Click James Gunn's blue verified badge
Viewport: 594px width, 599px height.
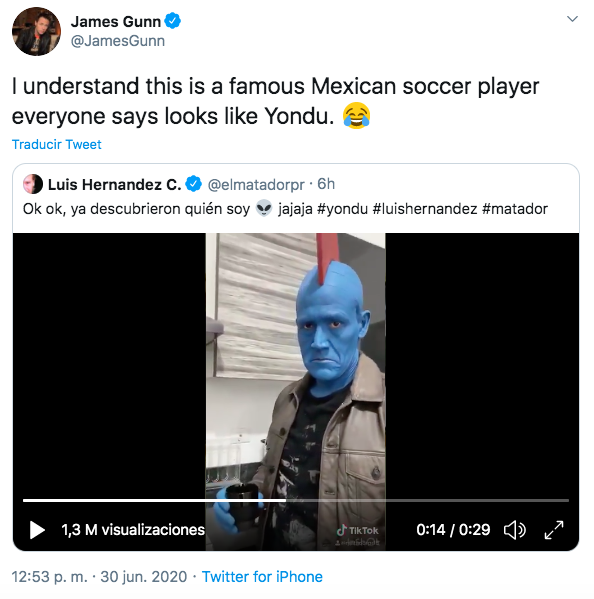[173, 21]
